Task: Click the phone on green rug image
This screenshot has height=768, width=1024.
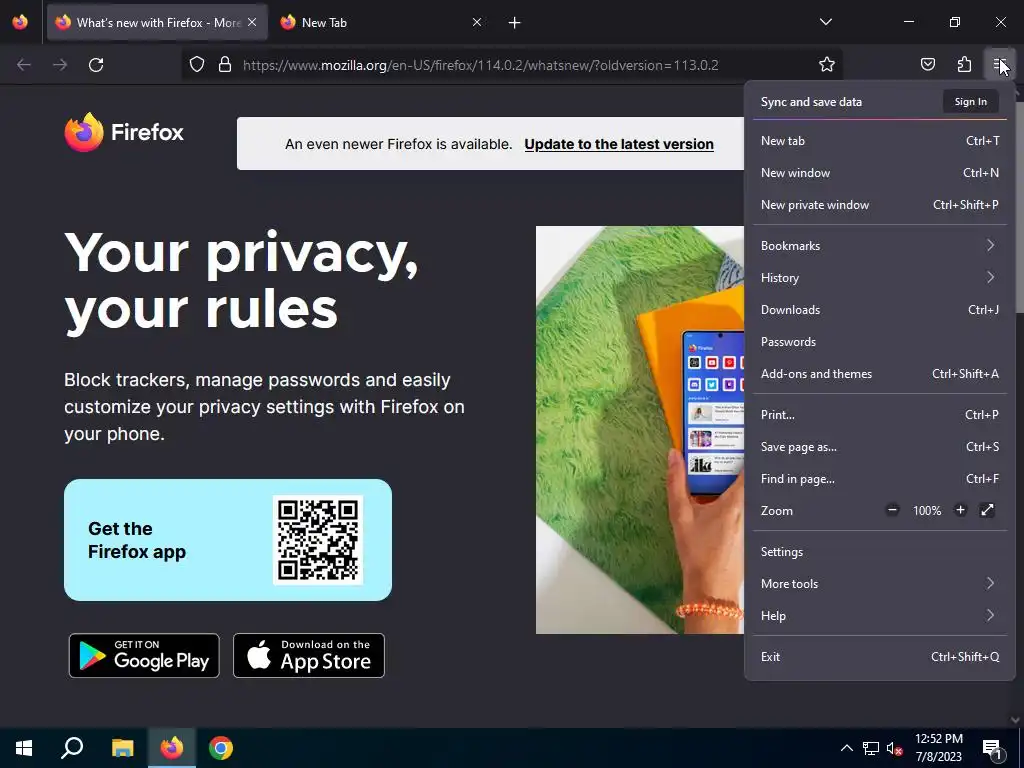Action: click(640, 430)
